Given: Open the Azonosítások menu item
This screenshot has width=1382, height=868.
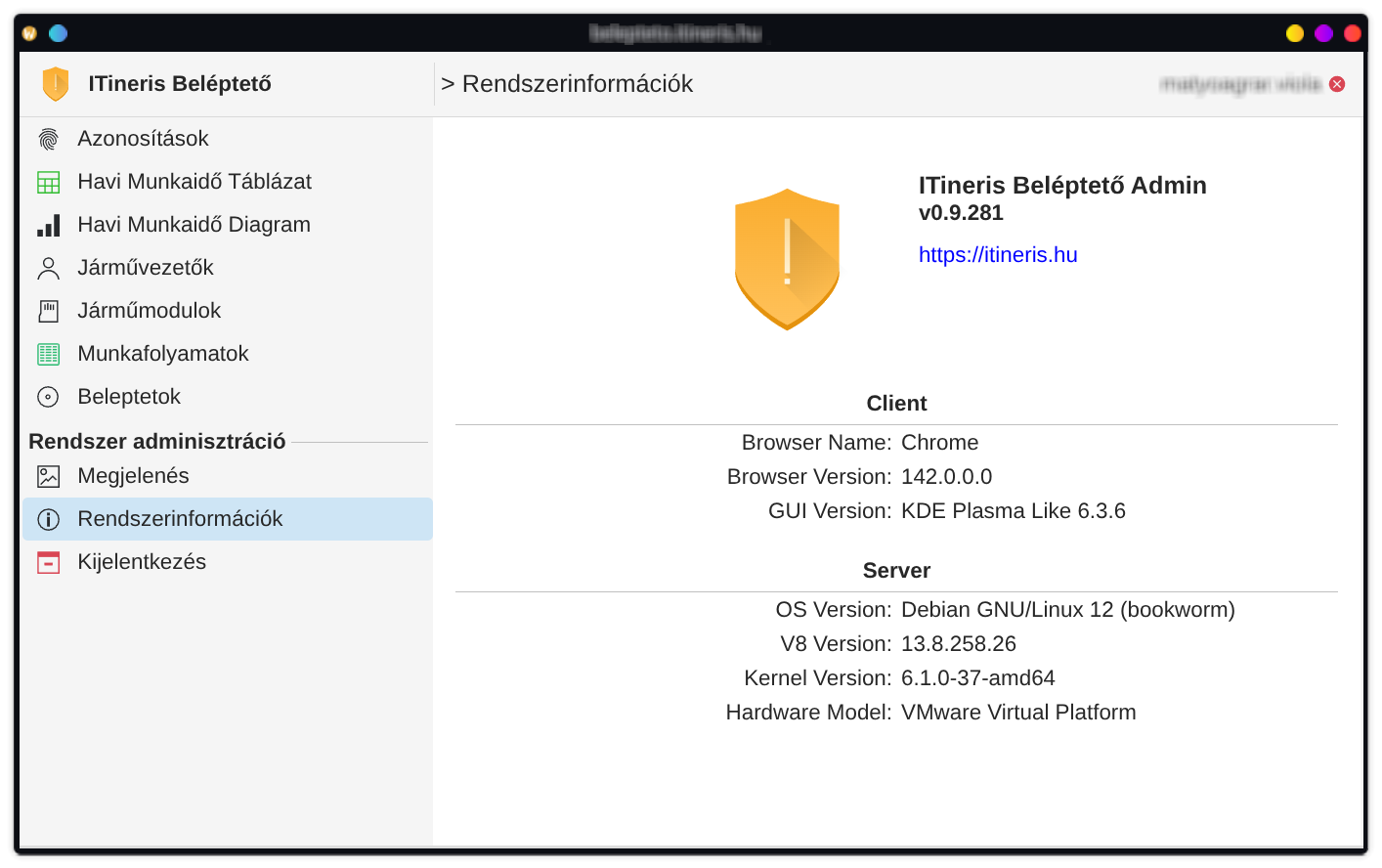Looking at the screenshot, I should (143, 139).
